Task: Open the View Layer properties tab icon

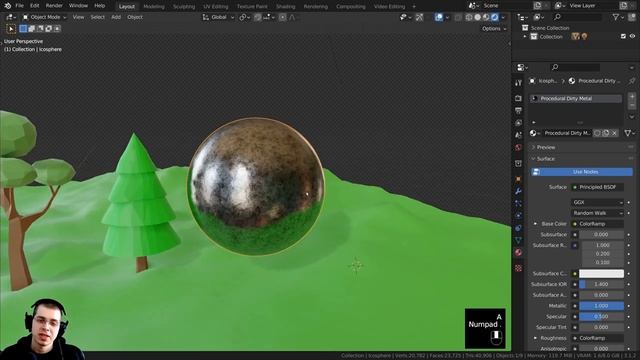Action: pos(518,123)
